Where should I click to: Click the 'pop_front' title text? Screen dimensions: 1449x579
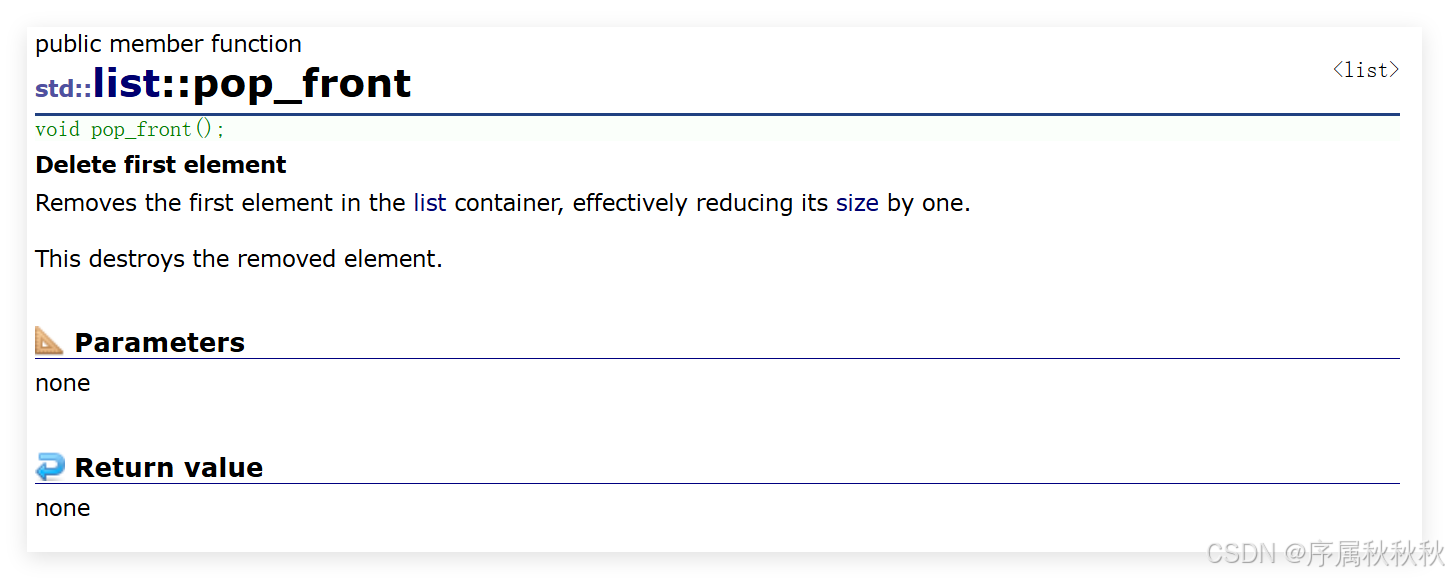301,84
